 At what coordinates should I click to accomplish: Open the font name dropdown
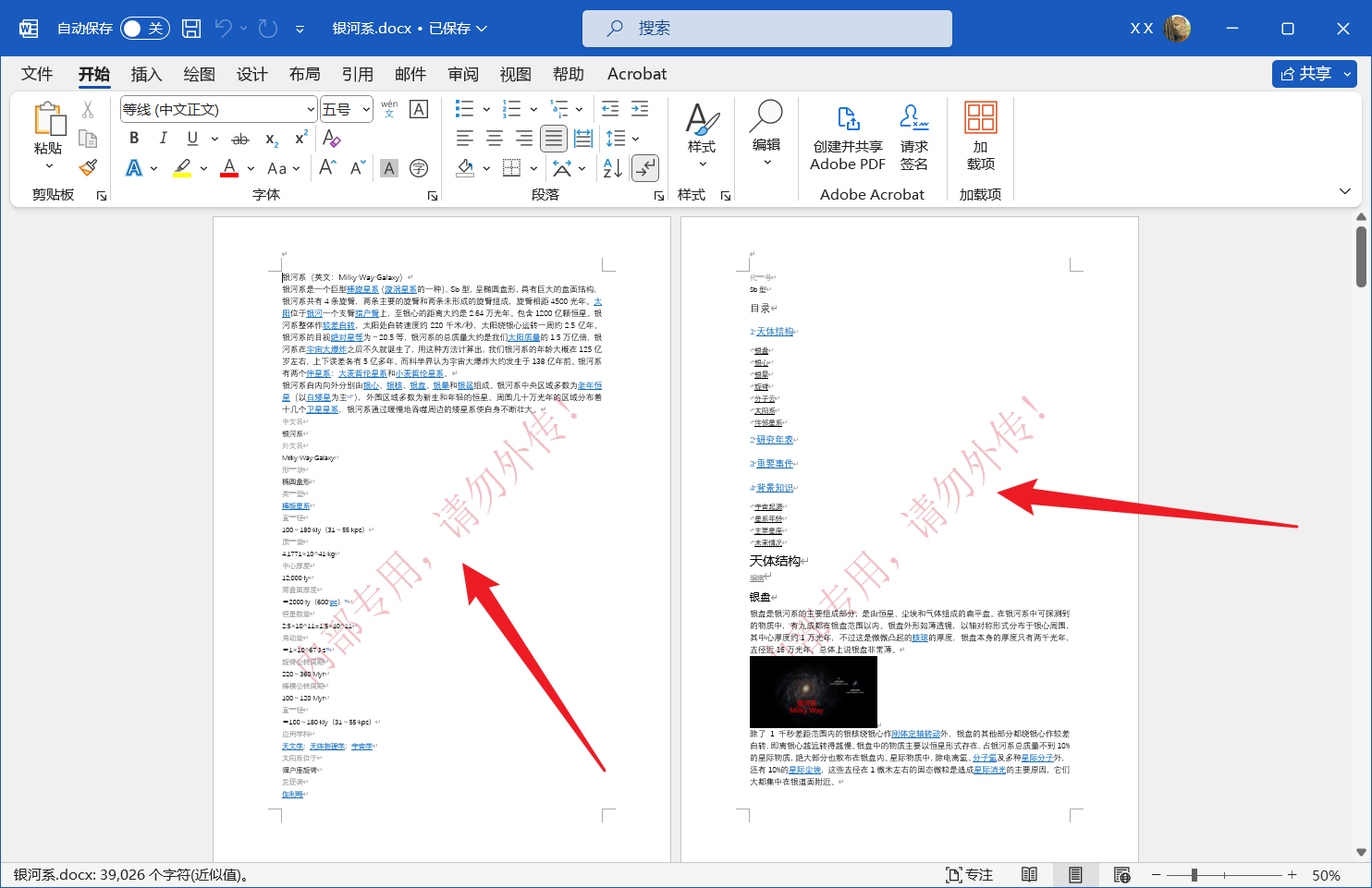(x=311, y=110)
